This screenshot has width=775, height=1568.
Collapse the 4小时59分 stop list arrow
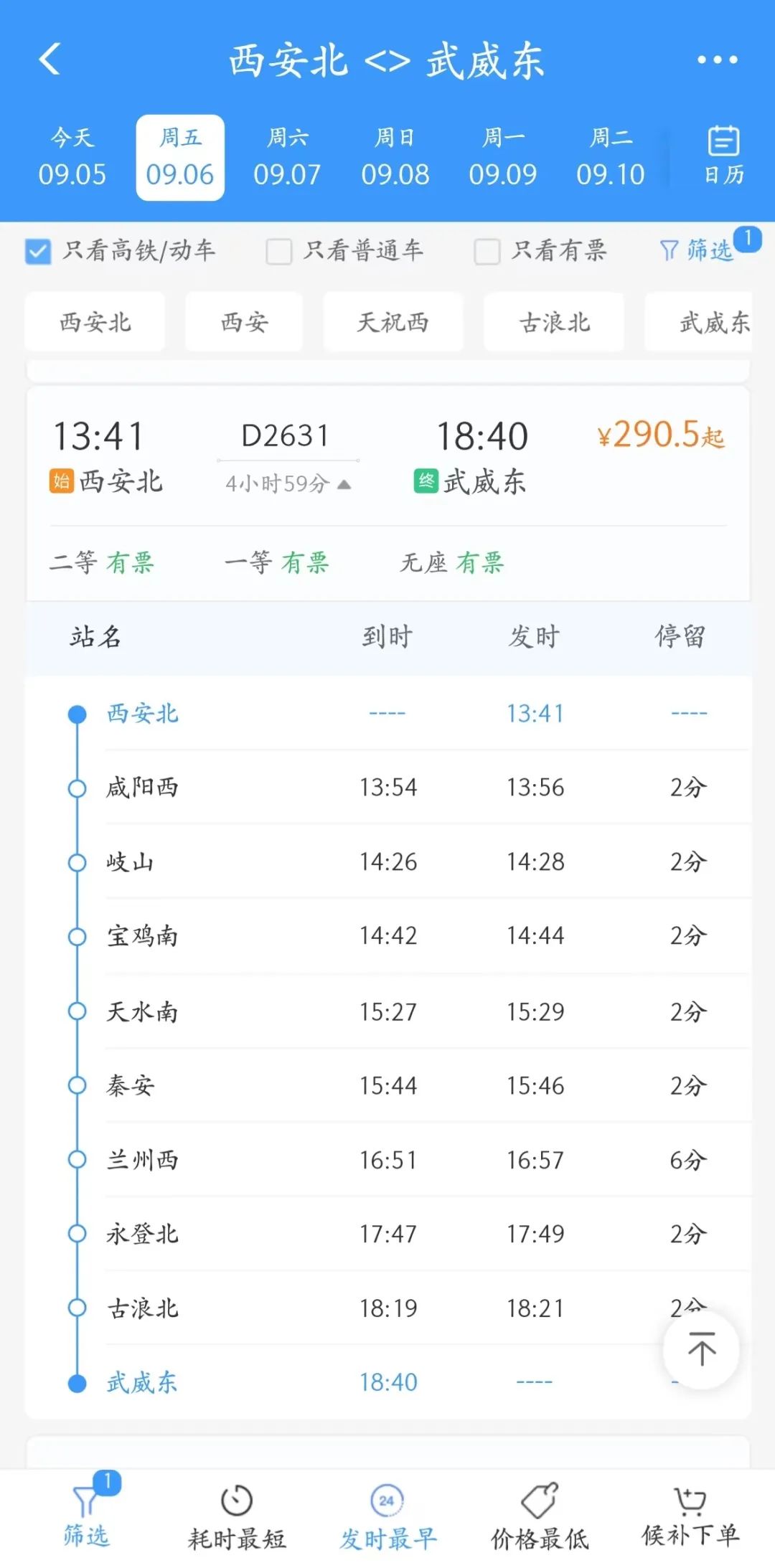[344, 484]
